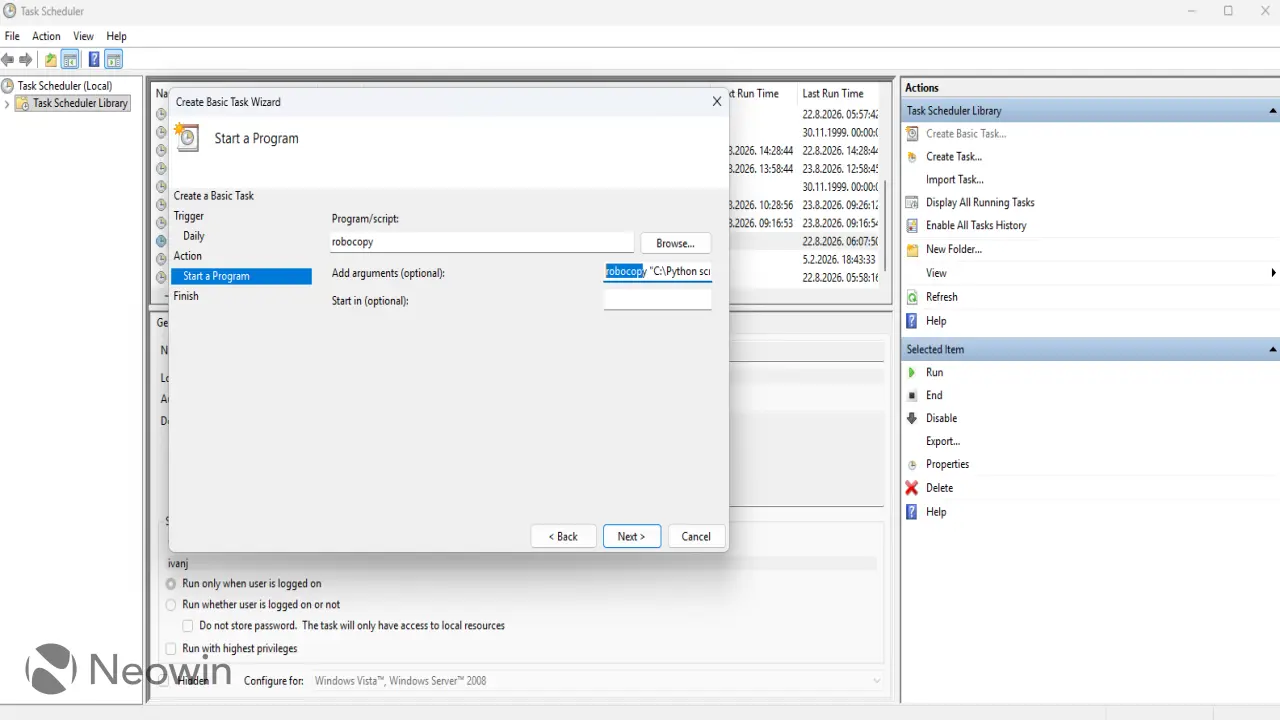Select Run only when user is logged on
Viewport: 1280px width, 720px height.
[x=171, y=584]
